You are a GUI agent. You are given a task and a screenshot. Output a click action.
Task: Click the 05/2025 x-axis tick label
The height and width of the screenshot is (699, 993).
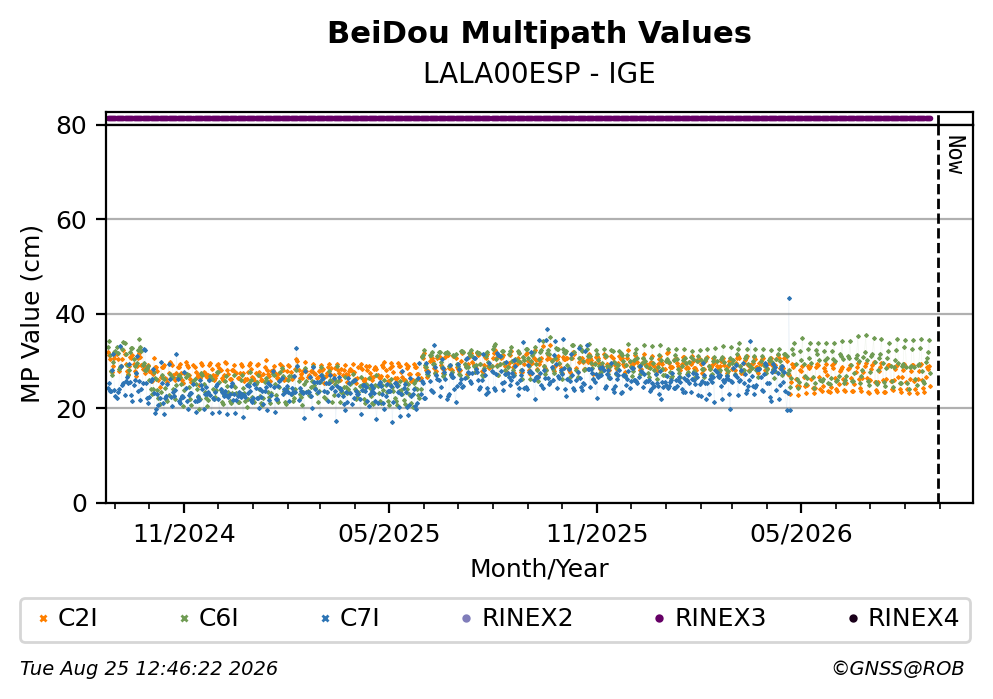[x=388, y=534]
